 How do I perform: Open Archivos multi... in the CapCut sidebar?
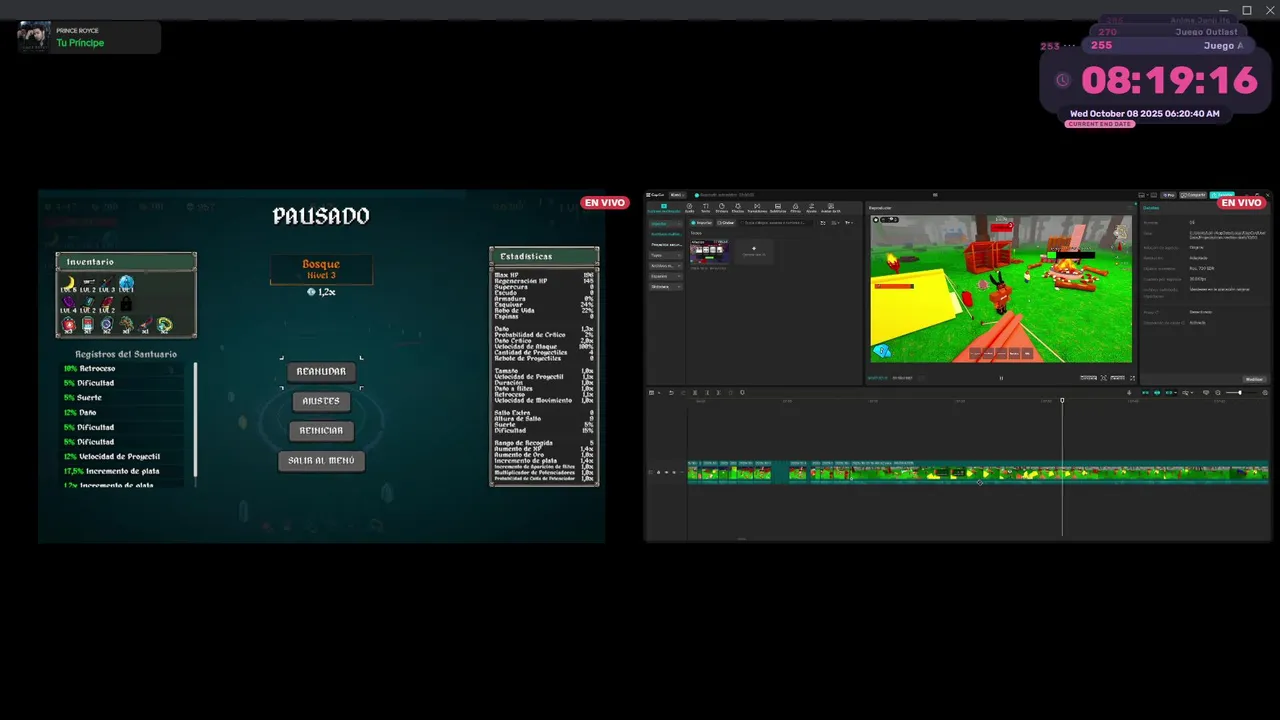(x=666, y=234)
